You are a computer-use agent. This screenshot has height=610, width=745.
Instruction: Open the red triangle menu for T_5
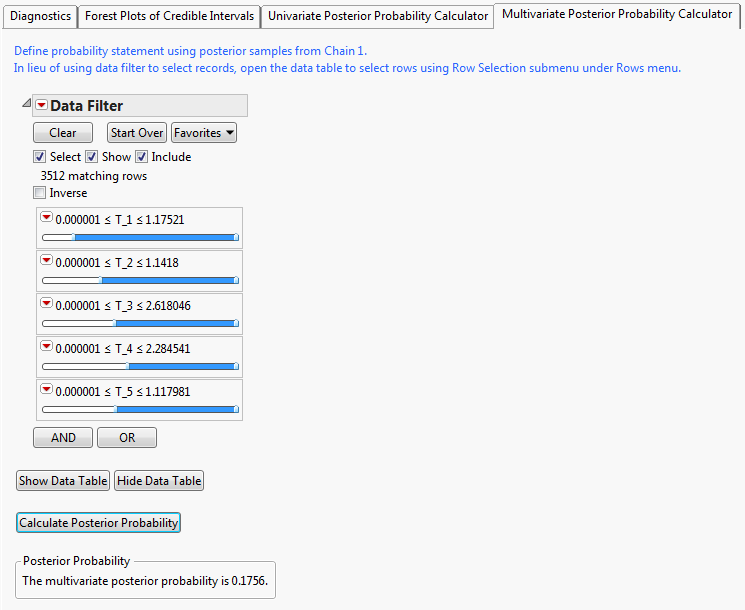pos(46,389)
